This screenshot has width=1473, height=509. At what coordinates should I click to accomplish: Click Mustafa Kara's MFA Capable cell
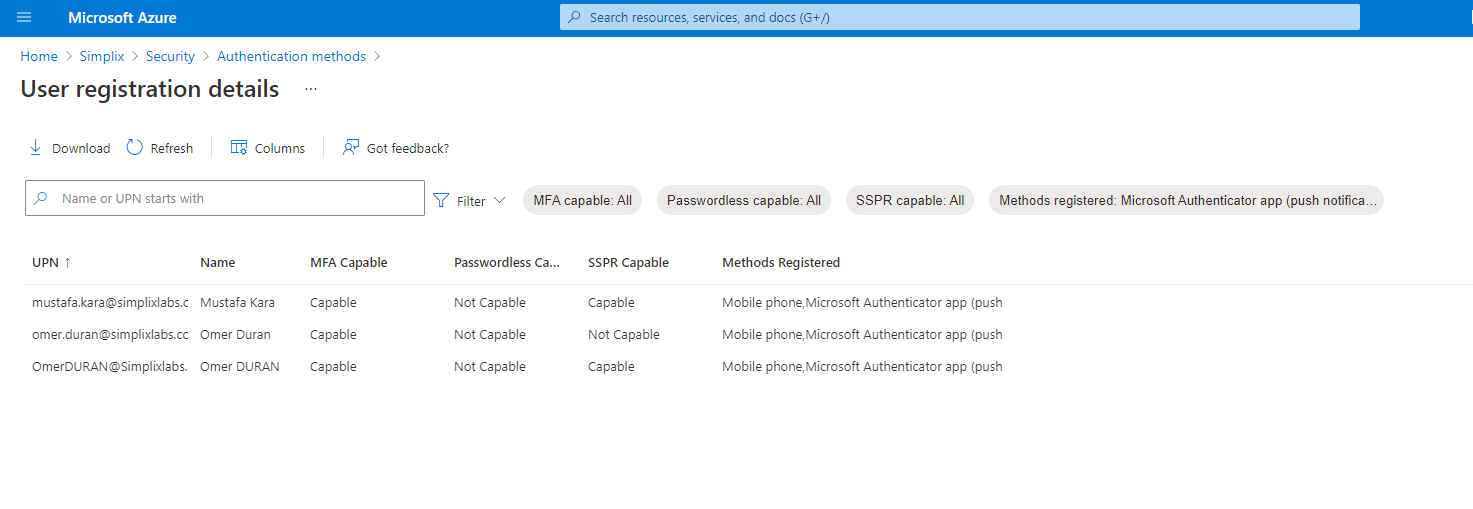[x=333, y=303]
